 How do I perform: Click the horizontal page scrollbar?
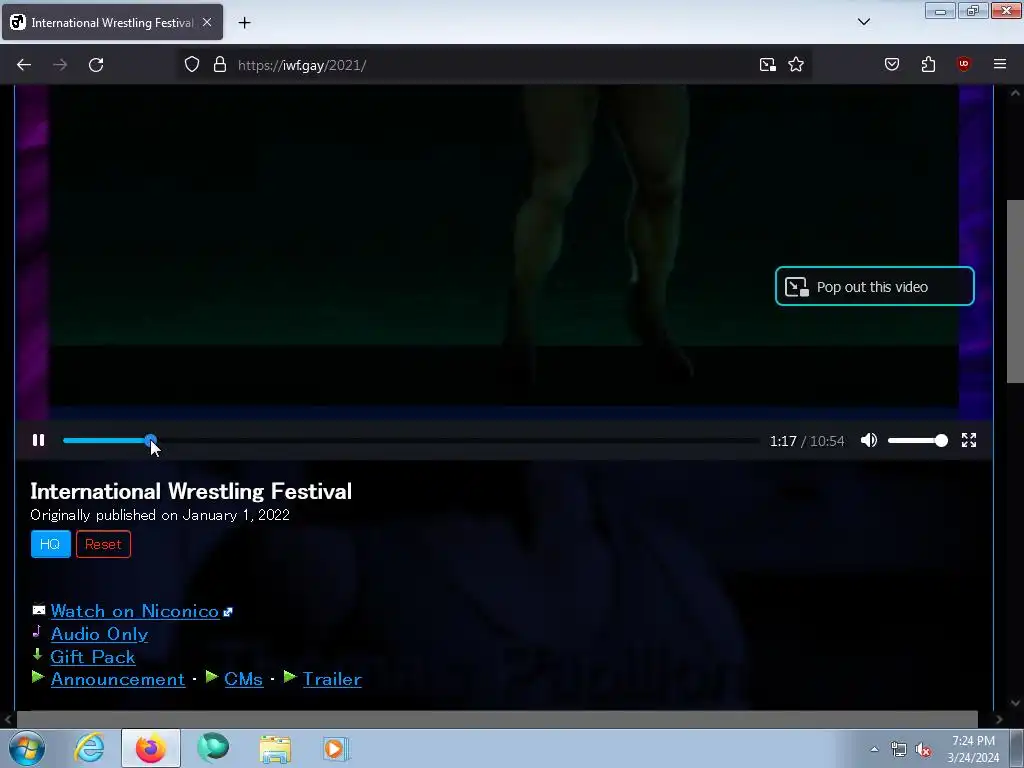(496, 719)
